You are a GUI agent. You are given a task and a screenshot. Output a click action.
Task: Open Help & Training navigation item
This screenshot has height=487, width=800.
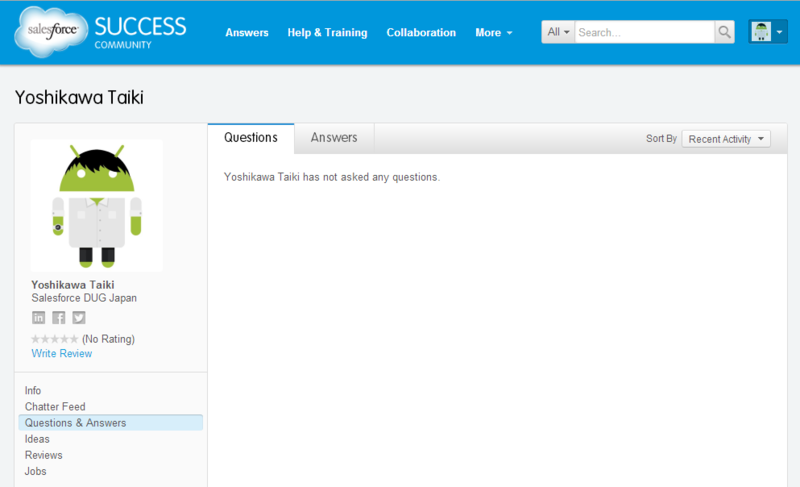[327, 33]
